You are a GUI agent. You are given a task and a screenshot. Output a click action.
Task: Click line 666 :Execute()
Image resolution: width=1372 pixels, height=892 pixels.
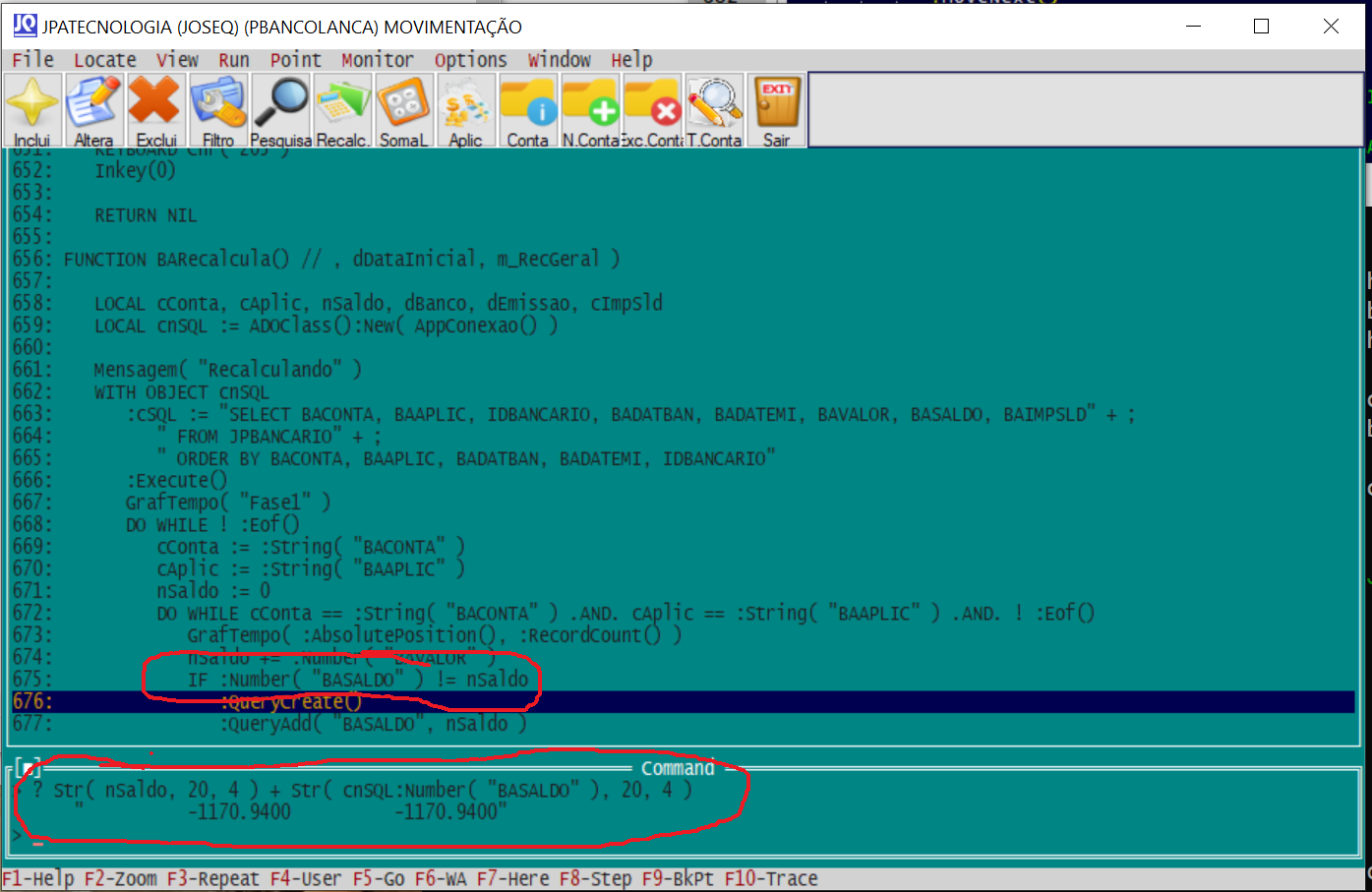[176, 481]
